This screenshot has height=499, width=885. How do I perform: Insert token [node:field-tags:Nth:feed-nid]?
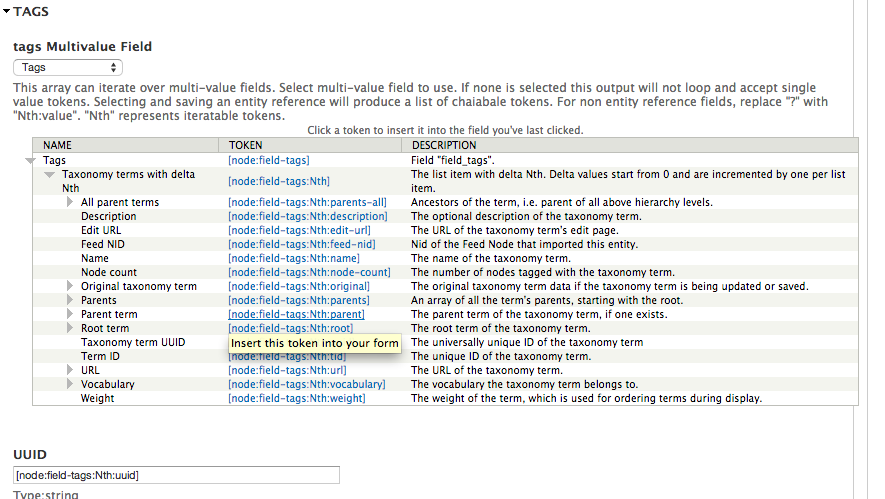pos(301,244)
